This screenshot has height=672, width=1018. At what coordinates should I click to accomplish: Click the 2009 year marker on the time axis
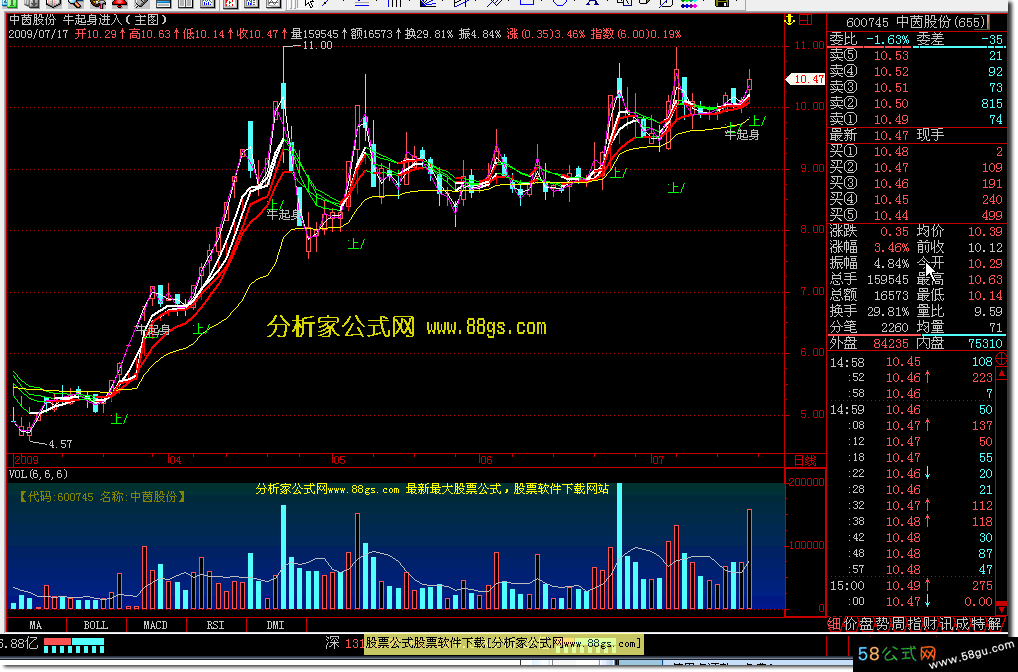coord(27,460)
